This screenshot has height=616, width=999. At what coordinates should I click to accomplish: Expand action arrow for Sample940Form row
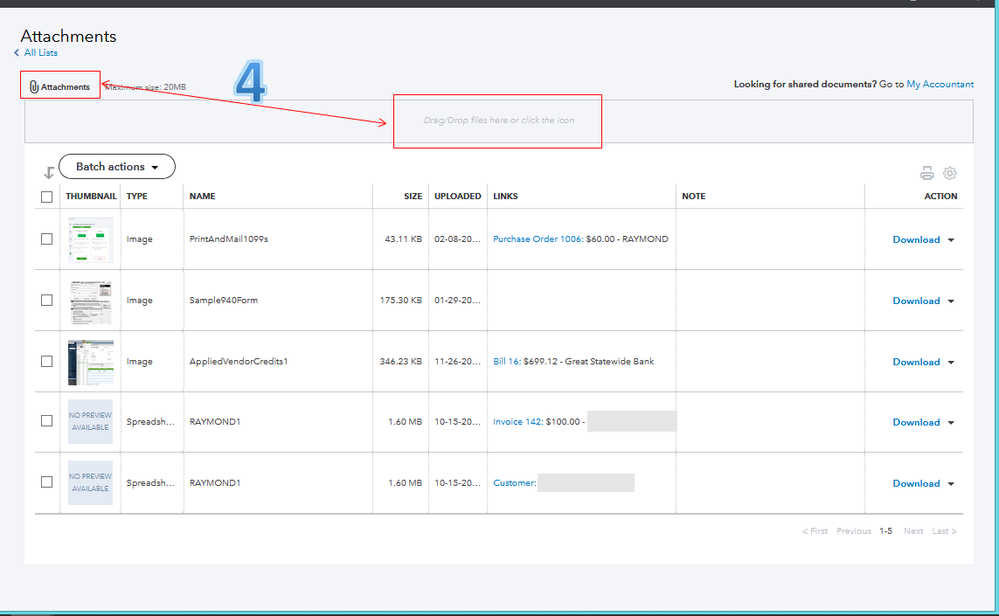(951, 301)
